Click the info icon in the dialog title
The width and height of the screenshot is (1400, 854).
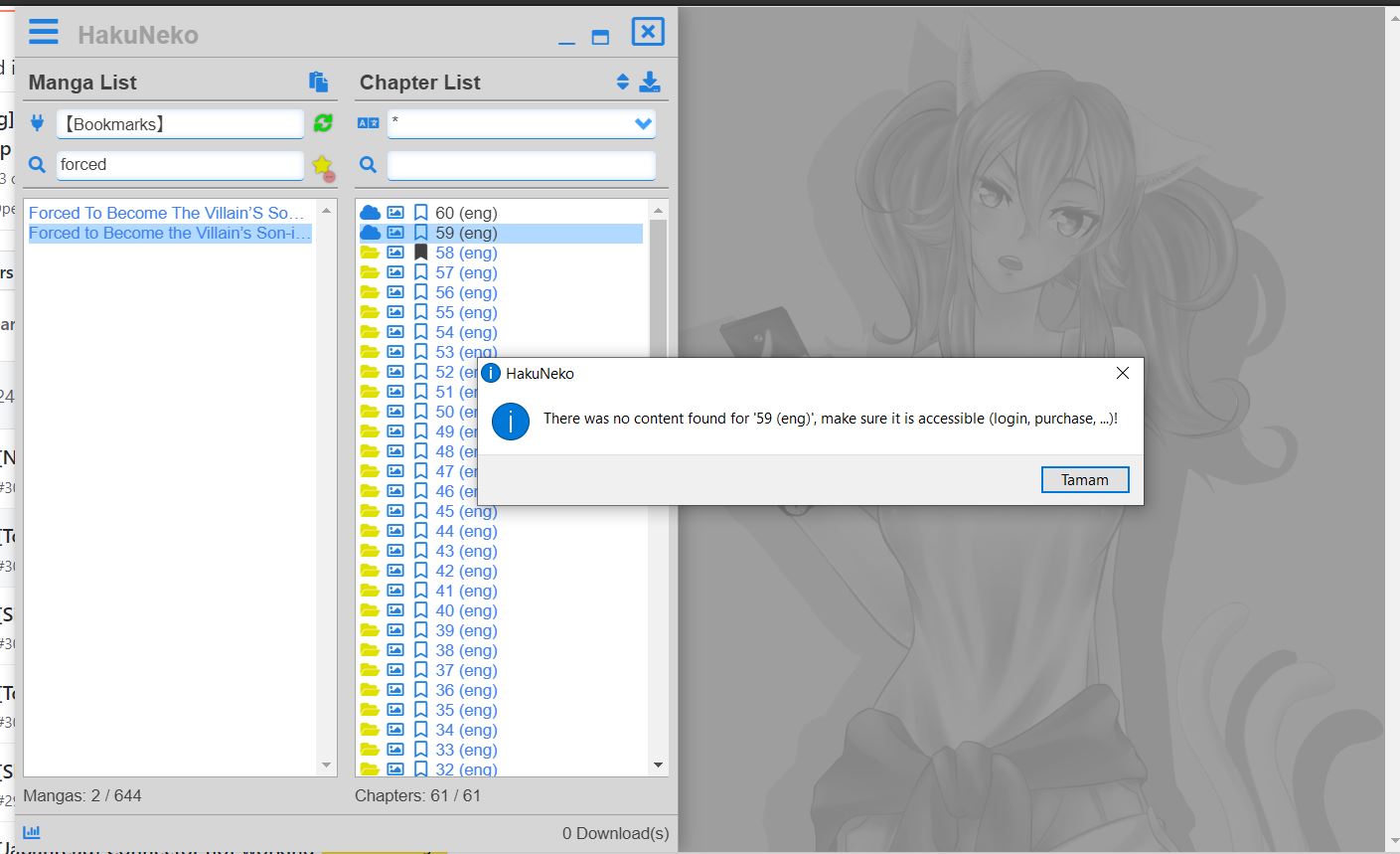pos(491,373)
